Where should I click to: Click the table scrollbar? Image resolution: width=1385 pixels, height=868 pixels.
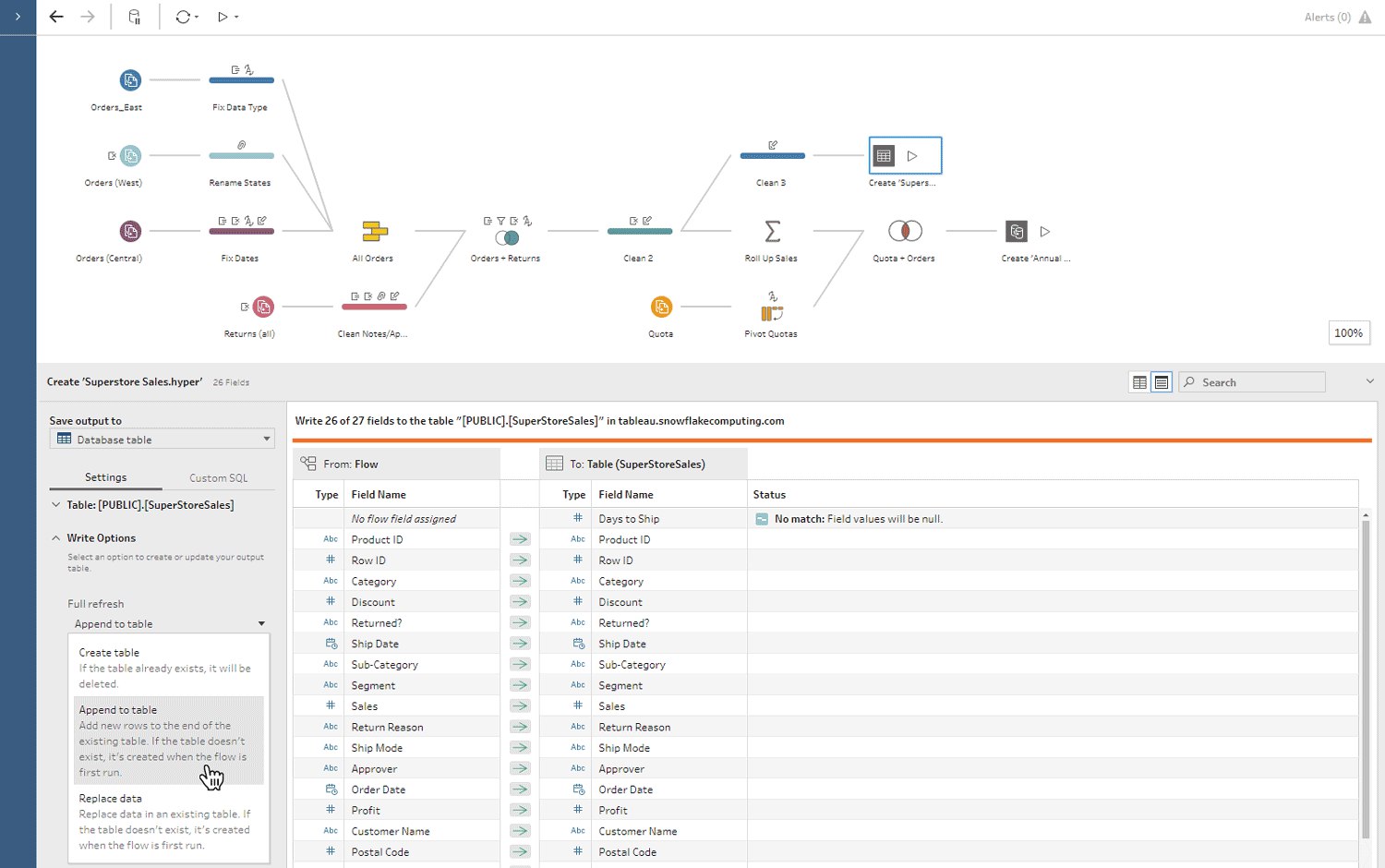(x=1366, y=681)
